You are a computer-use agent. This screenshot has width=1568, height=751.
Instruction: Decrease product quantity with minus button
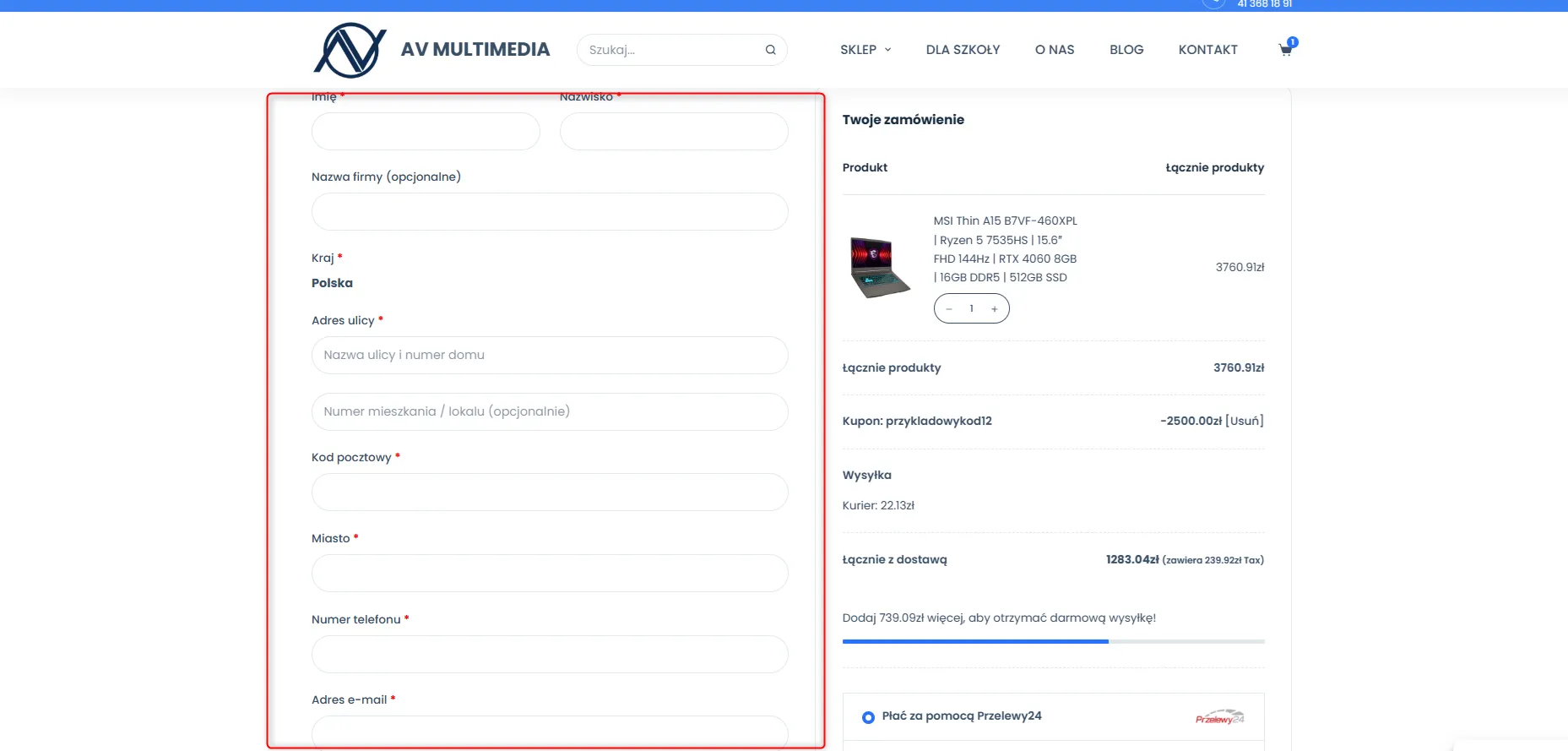tap(949, 309)
